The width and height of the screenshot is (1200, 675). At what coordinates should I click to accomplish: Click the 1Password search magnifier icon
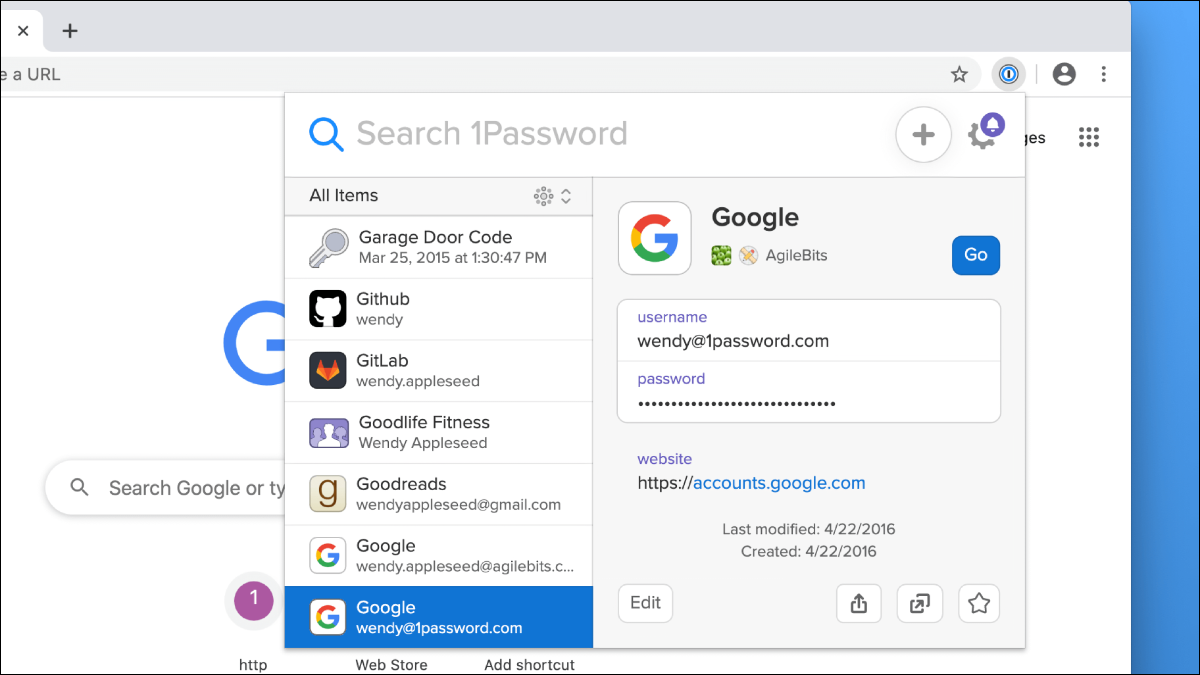[326, 134]
